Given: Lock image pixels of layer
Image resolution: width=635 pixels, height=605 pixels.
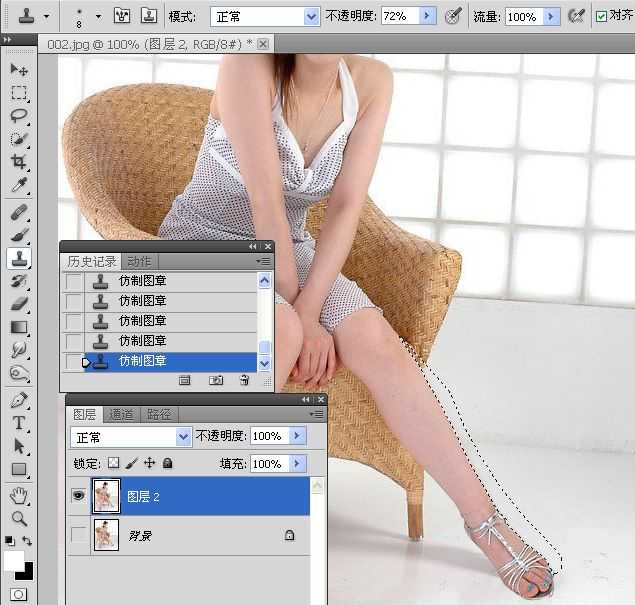Looking at the screenshot, I should point(132,463).
